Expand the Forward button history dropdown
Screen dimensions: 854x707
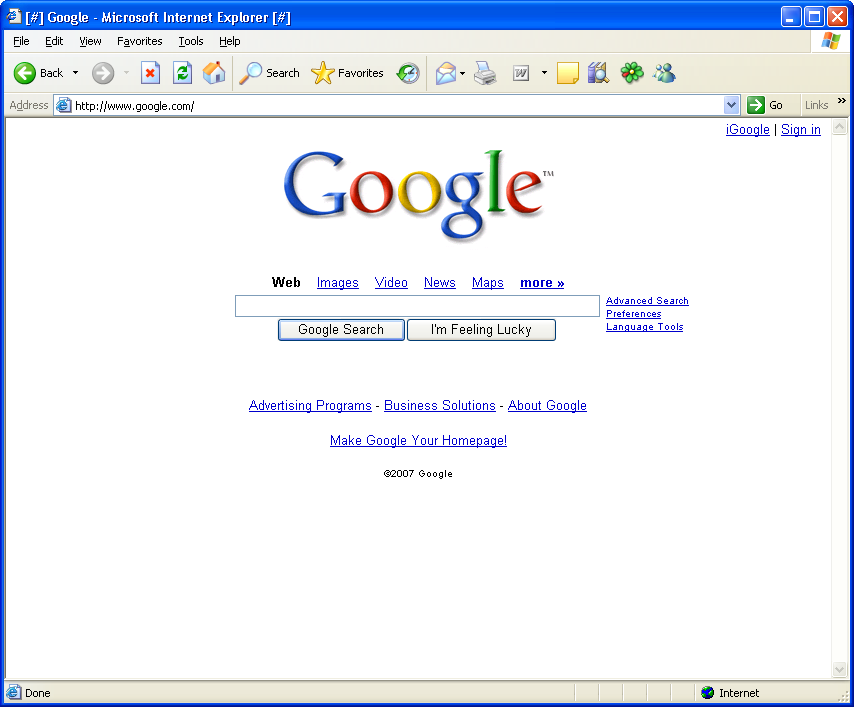tap(126, 73)
